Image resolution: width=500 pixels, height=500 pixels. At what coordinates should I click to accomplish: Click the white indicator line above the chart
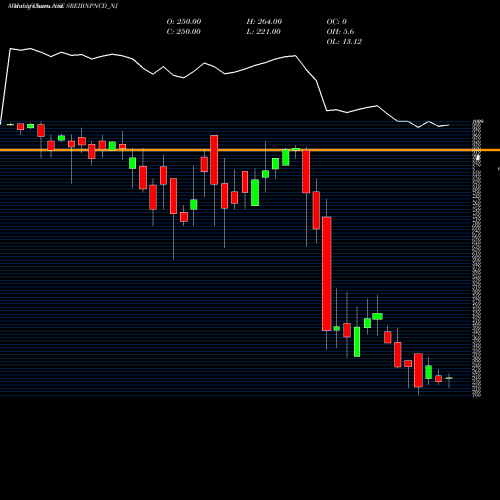225,87
